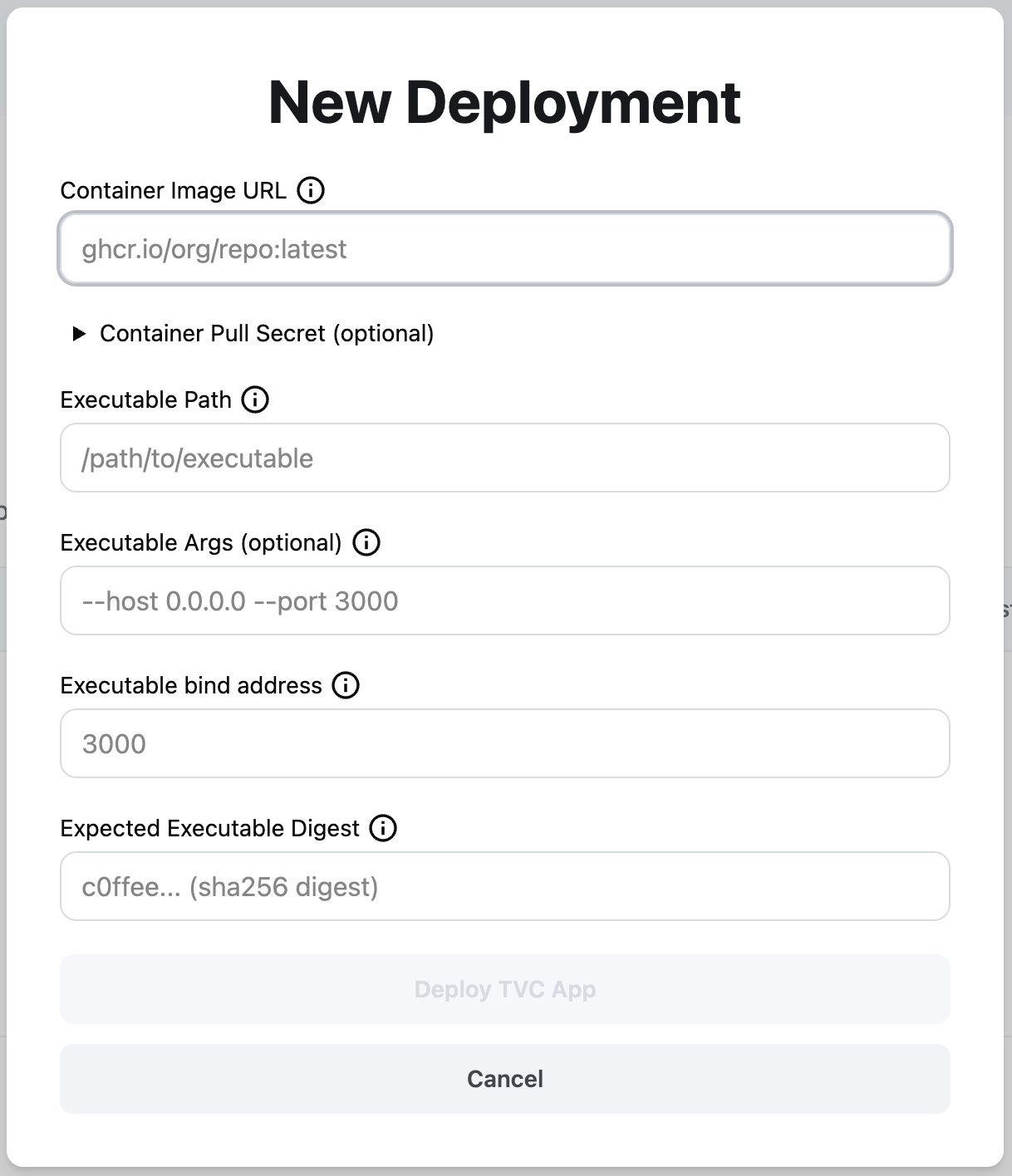Viewport: 1012px width, 1176px height.
Task: Click the Executable bind address info icon
Action: 346,685
